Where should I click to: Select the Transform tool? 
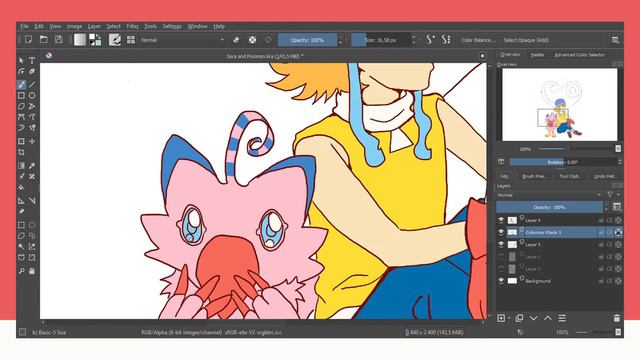click(x=21, y=141)
